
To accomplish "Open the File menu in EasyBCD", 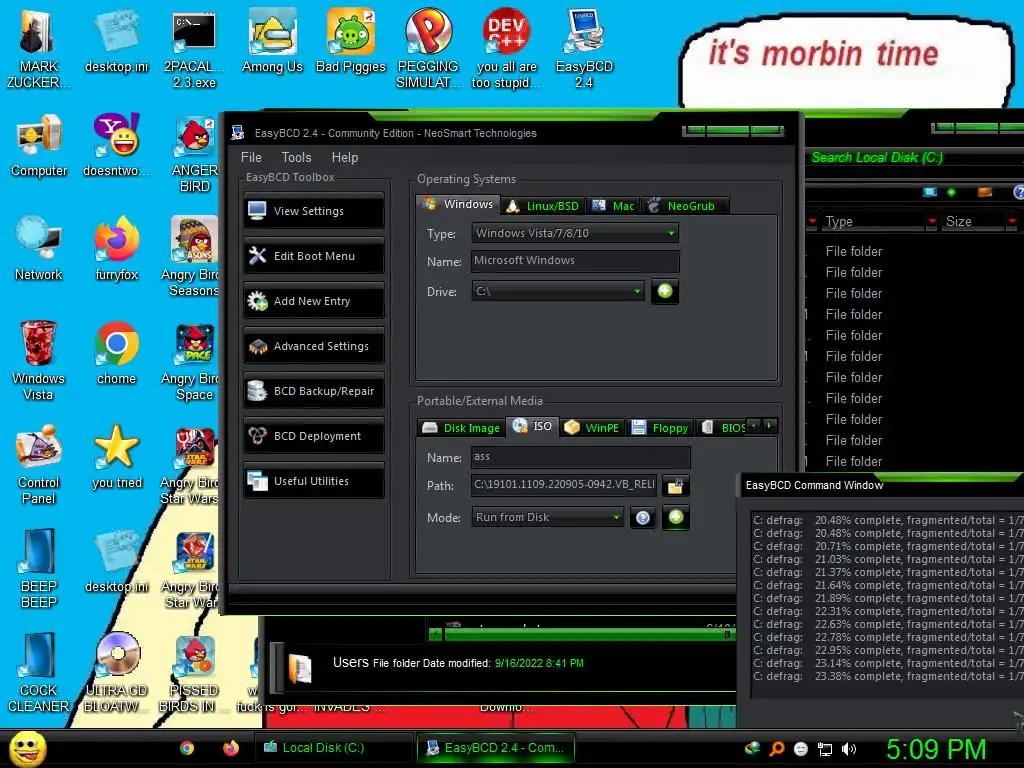I will pos(251,157).
